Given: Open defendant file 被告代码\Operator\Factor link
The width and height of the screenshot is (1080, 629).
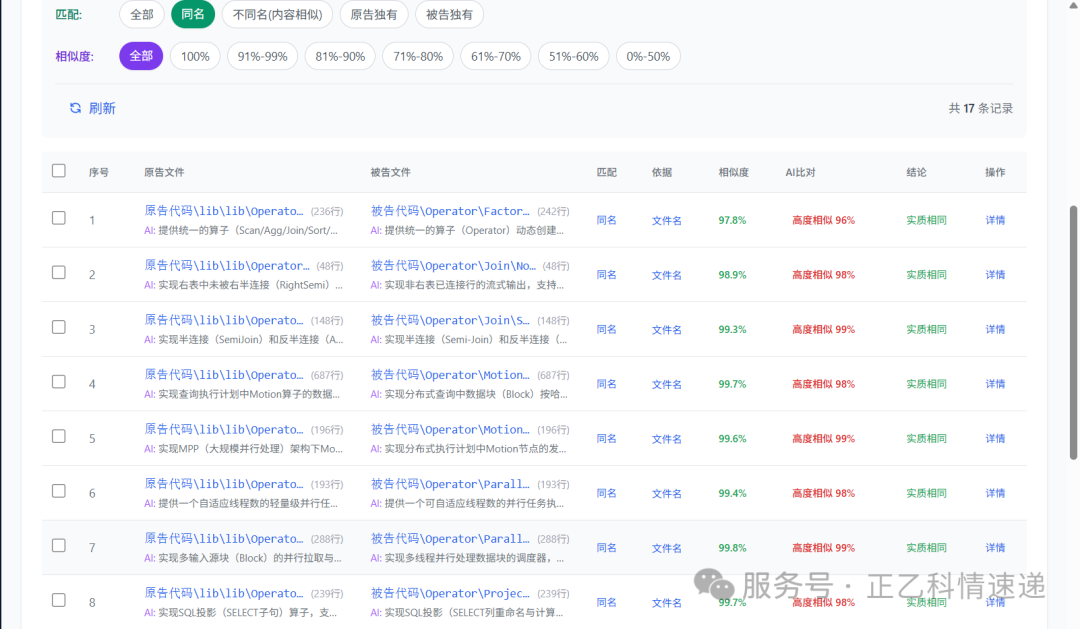Looking at the screenshot, I should click(450, 210).
